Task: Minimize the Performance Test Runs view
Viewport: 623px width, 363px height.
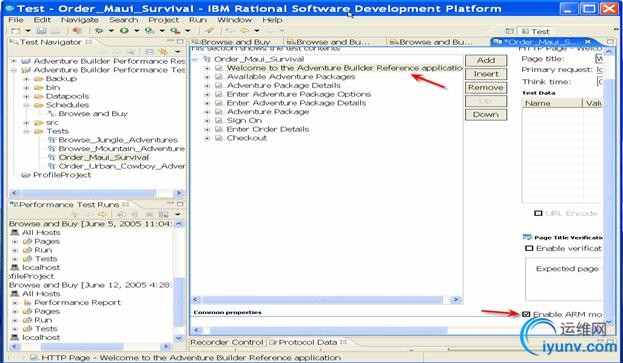Action: click(x=170, y=204)
